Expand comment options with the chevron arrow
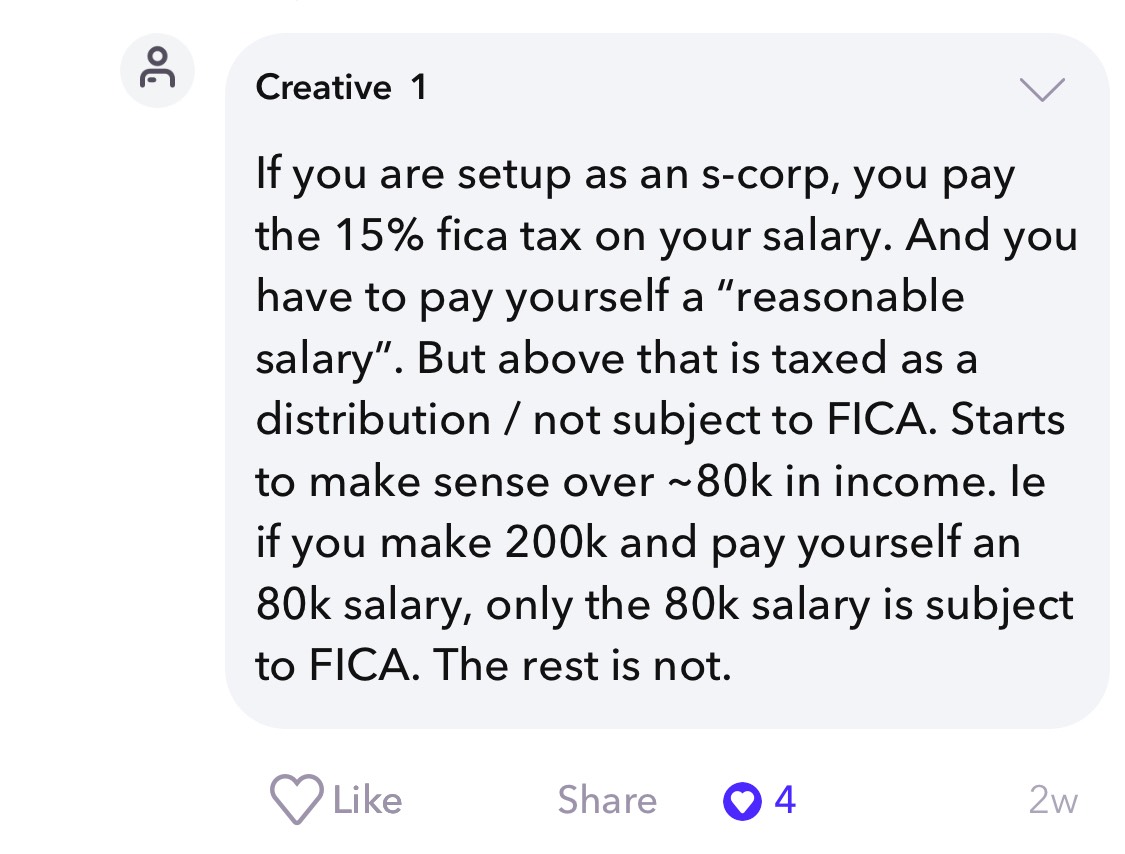1125x854 pixels. click(1042, 89)
